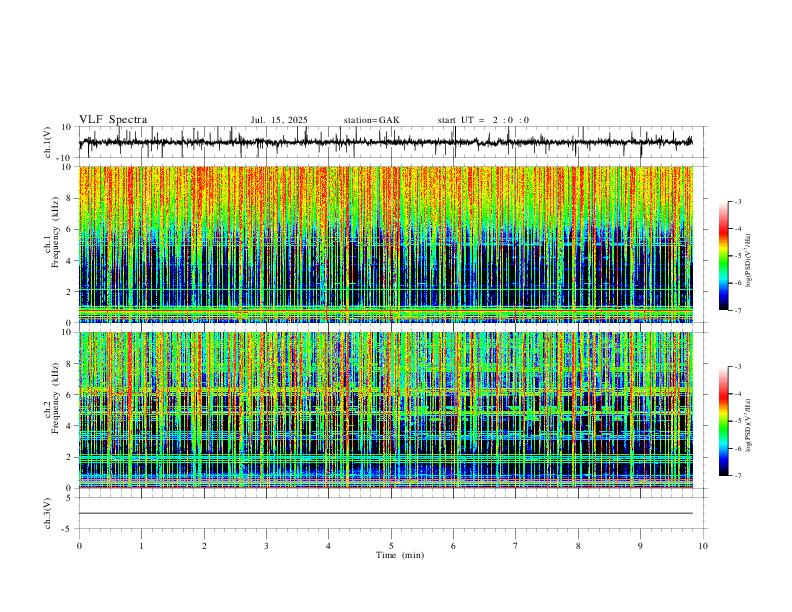Click time axis tick label '10'
This screenshot has height=612, width=792.
(703, 546)
